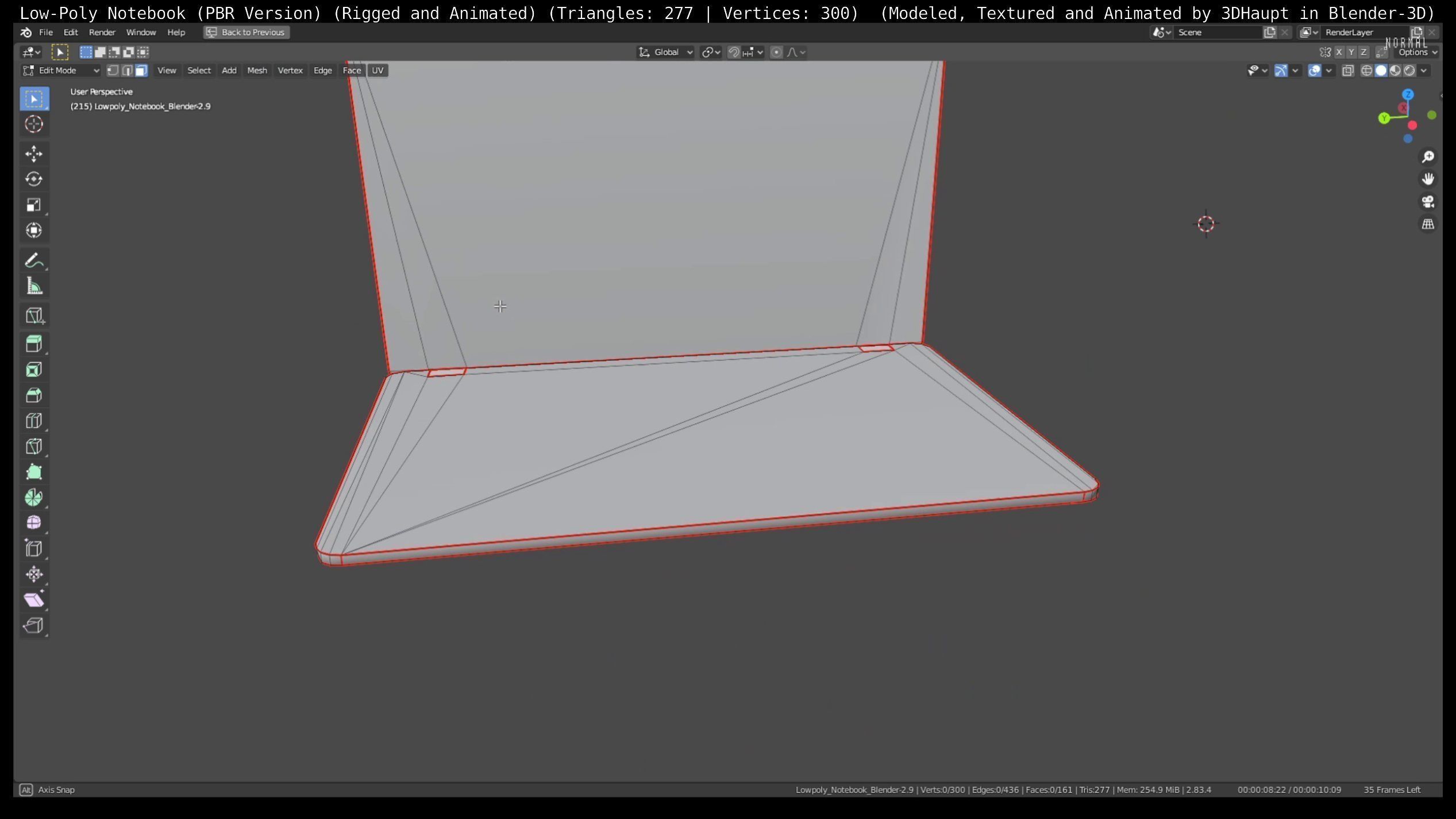The image size is (1456, 819).
Task: Click the 3D Cursor tool
Action: point(33,124)
